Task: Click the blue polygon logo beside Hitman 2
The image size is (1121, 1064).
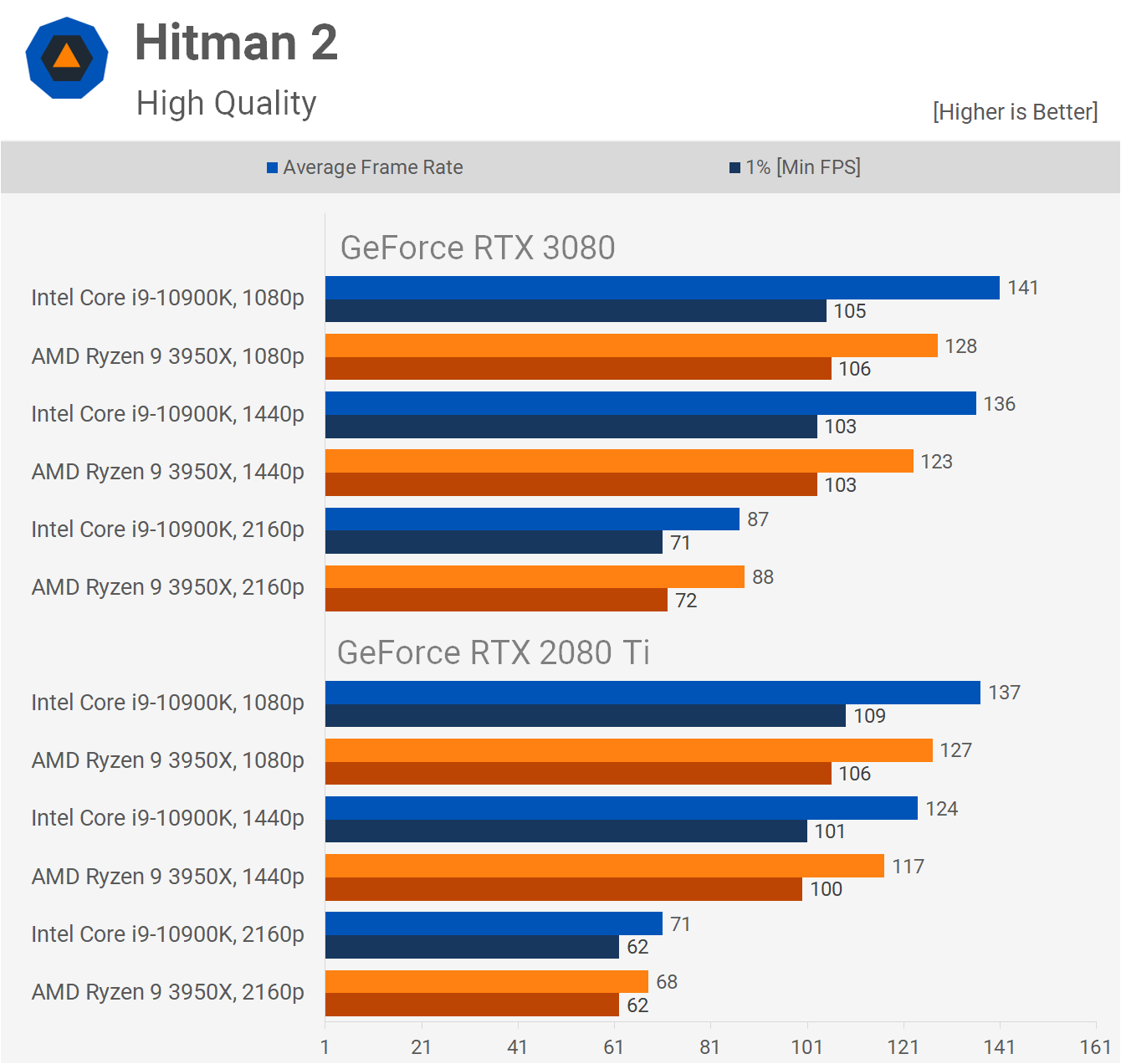Action: [67, 59]
